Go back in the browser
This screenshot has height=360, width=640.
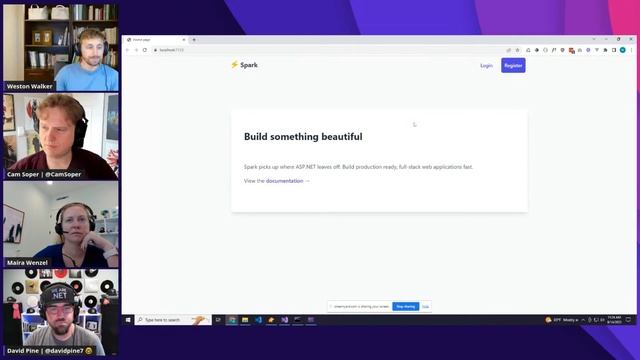pos(127,50)
